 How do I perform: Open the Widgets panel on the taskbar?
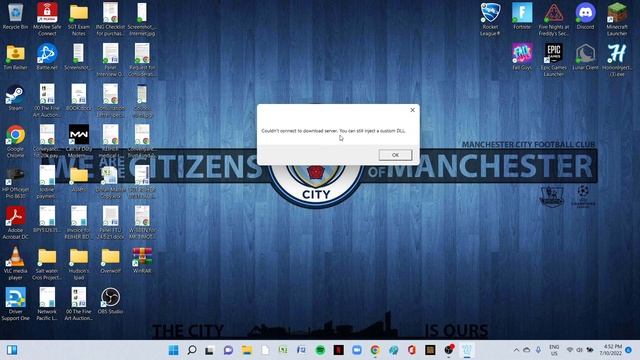coord(12,350)
